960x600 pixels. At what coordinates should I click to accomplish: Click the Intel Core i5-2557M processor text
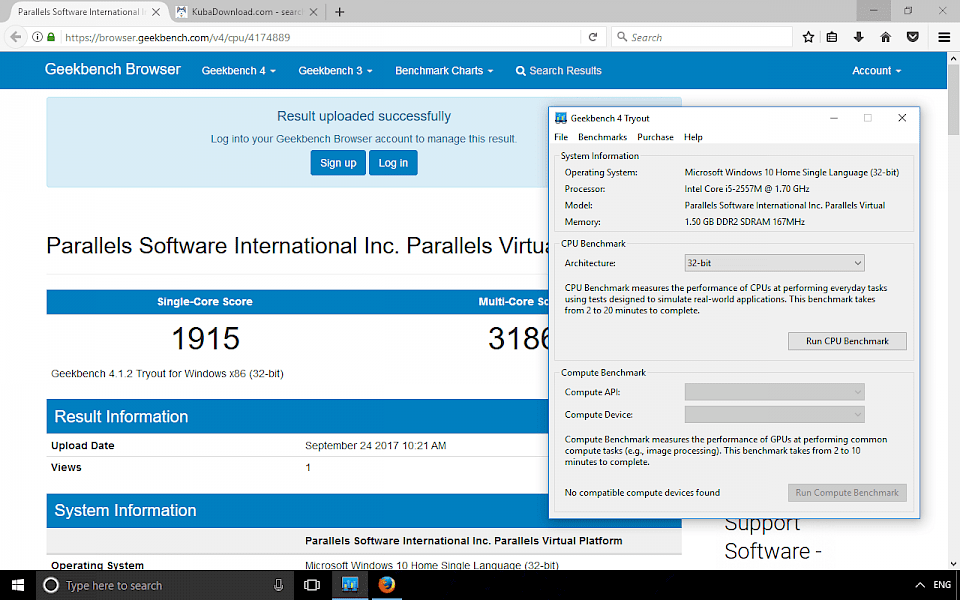(747, 189)
